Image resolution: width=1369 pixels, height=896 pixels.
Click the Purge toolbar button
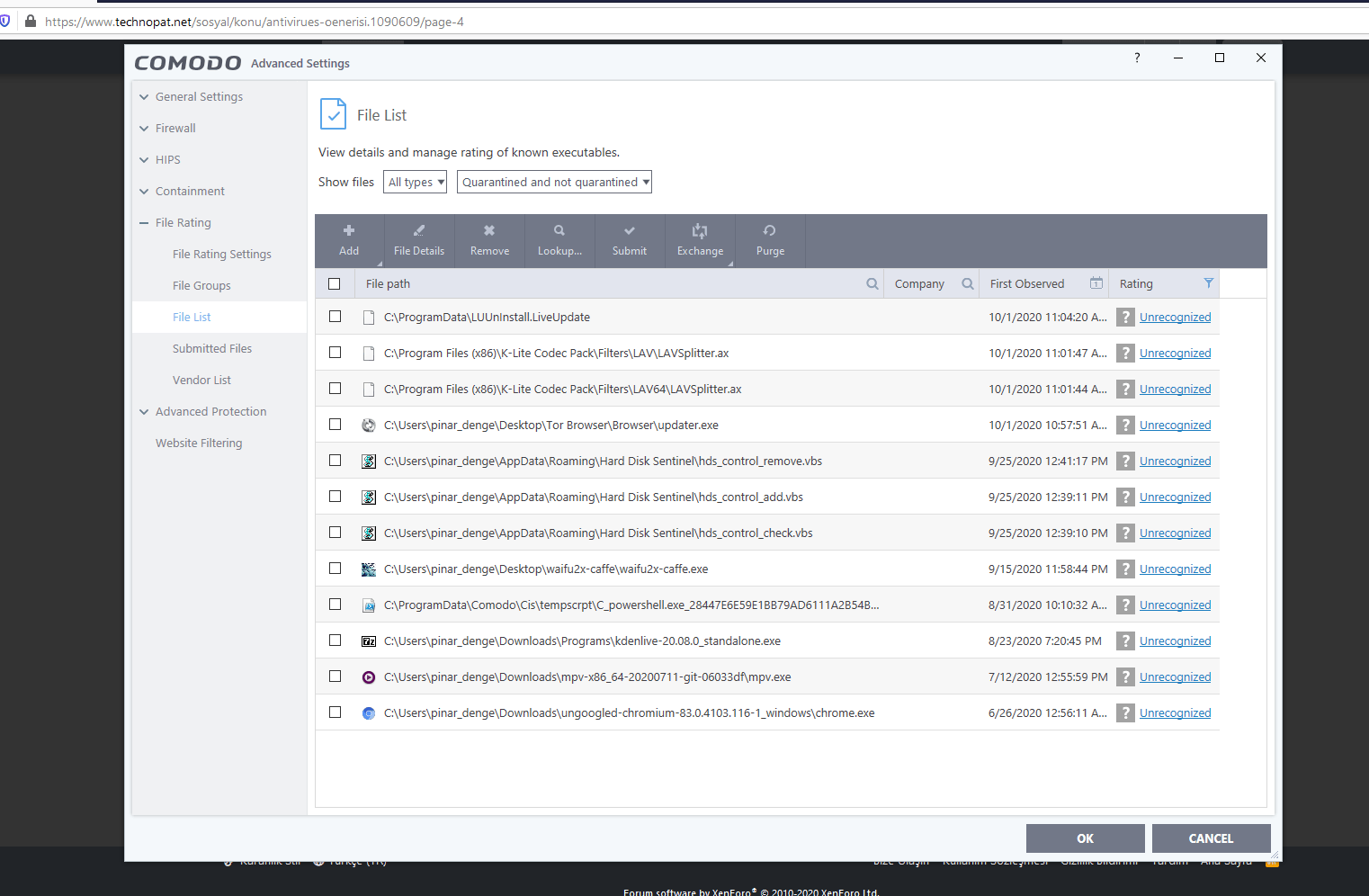[x=770, y=241]
